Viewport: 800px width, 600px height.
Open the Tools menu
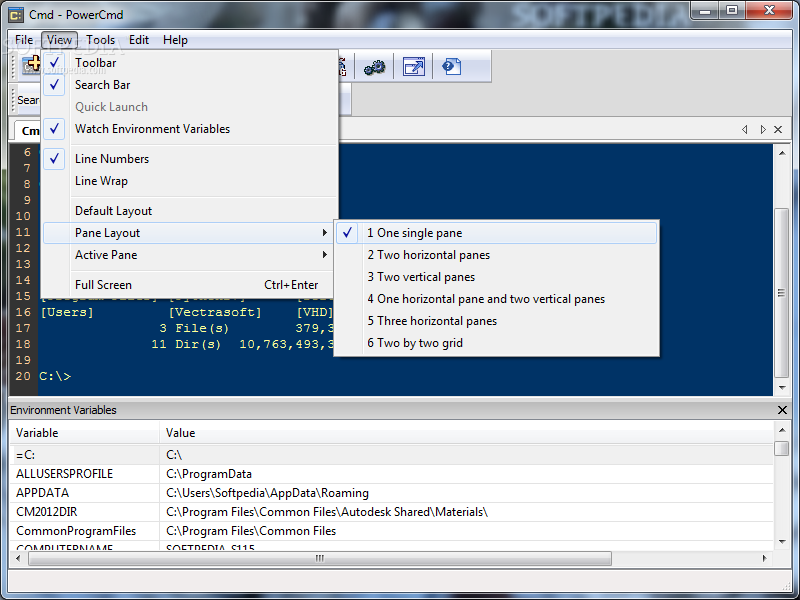point(100,40)
